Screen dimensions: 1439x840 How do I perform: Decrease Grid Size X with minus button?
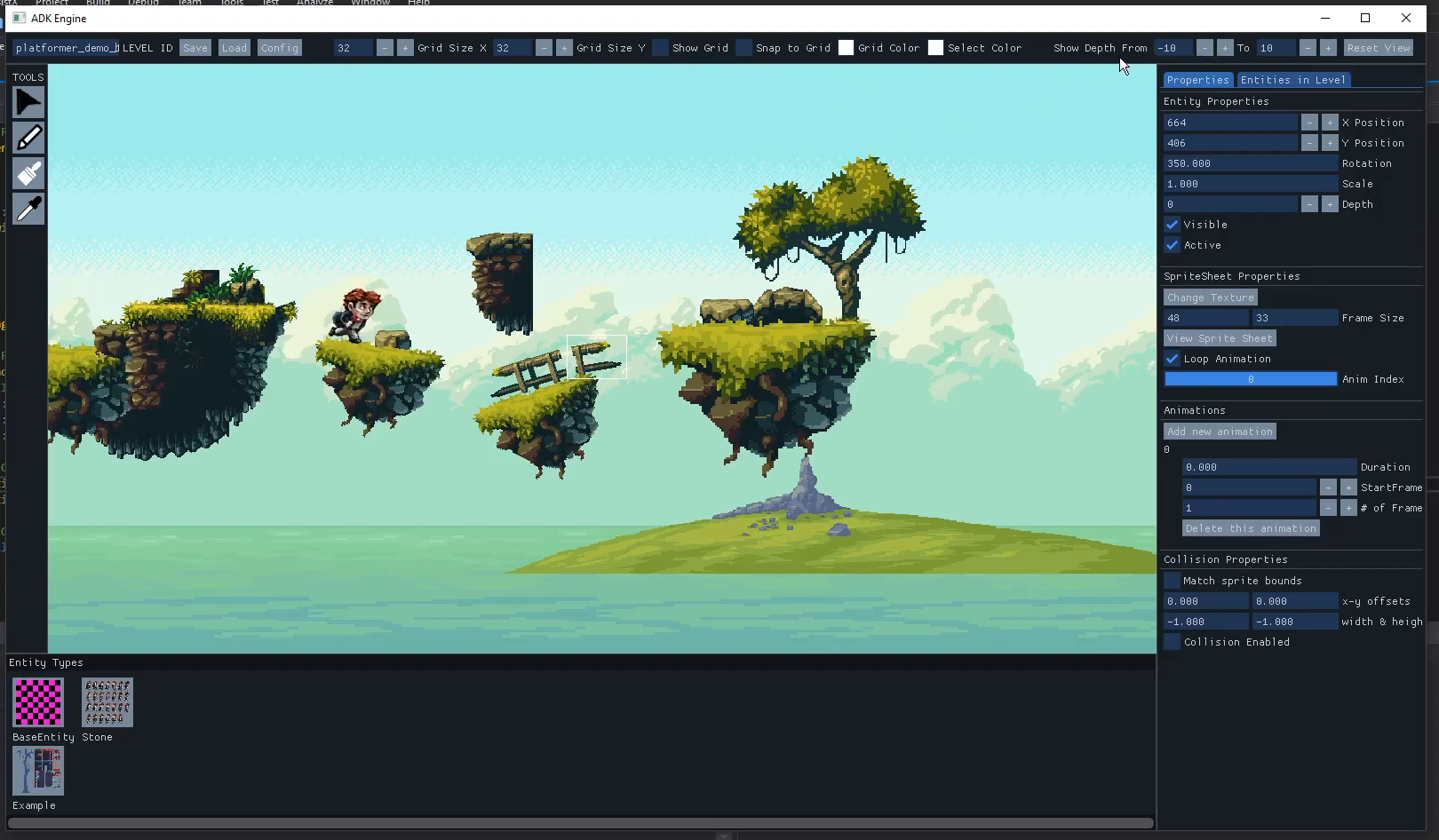coord(385,48)
